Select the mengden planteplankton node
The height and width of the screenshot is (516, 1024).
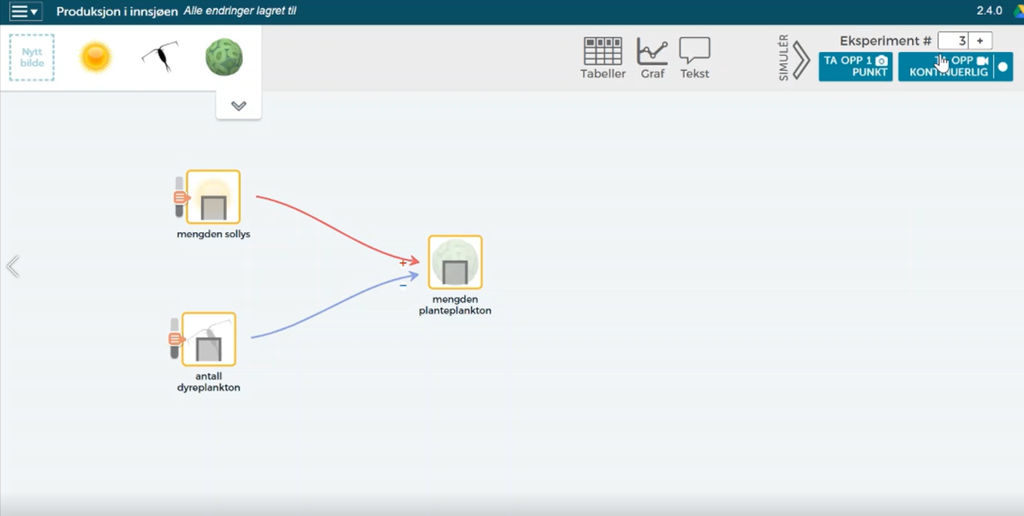[455, 263]
